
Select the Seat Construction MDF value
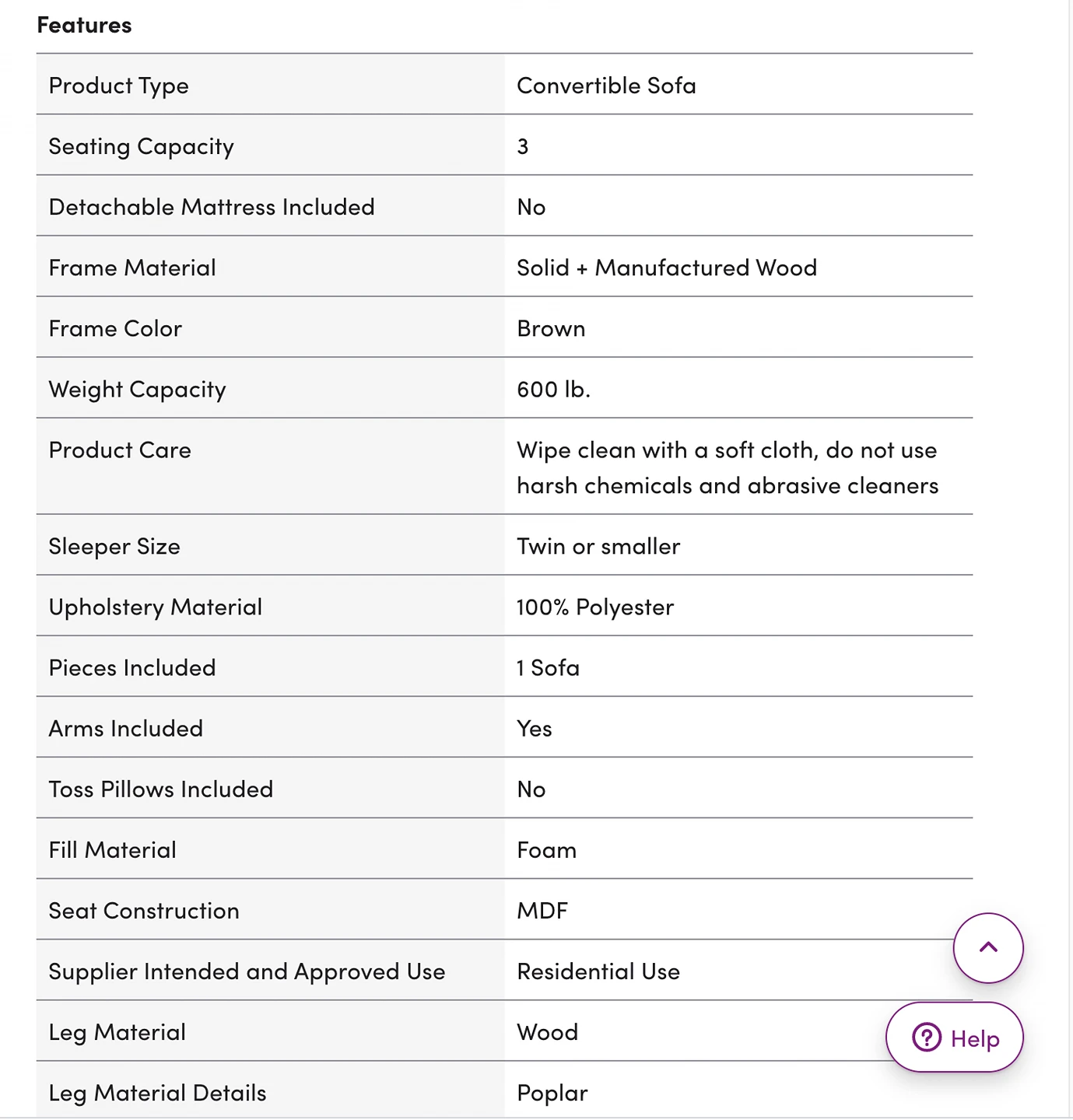tap(542, 910)
